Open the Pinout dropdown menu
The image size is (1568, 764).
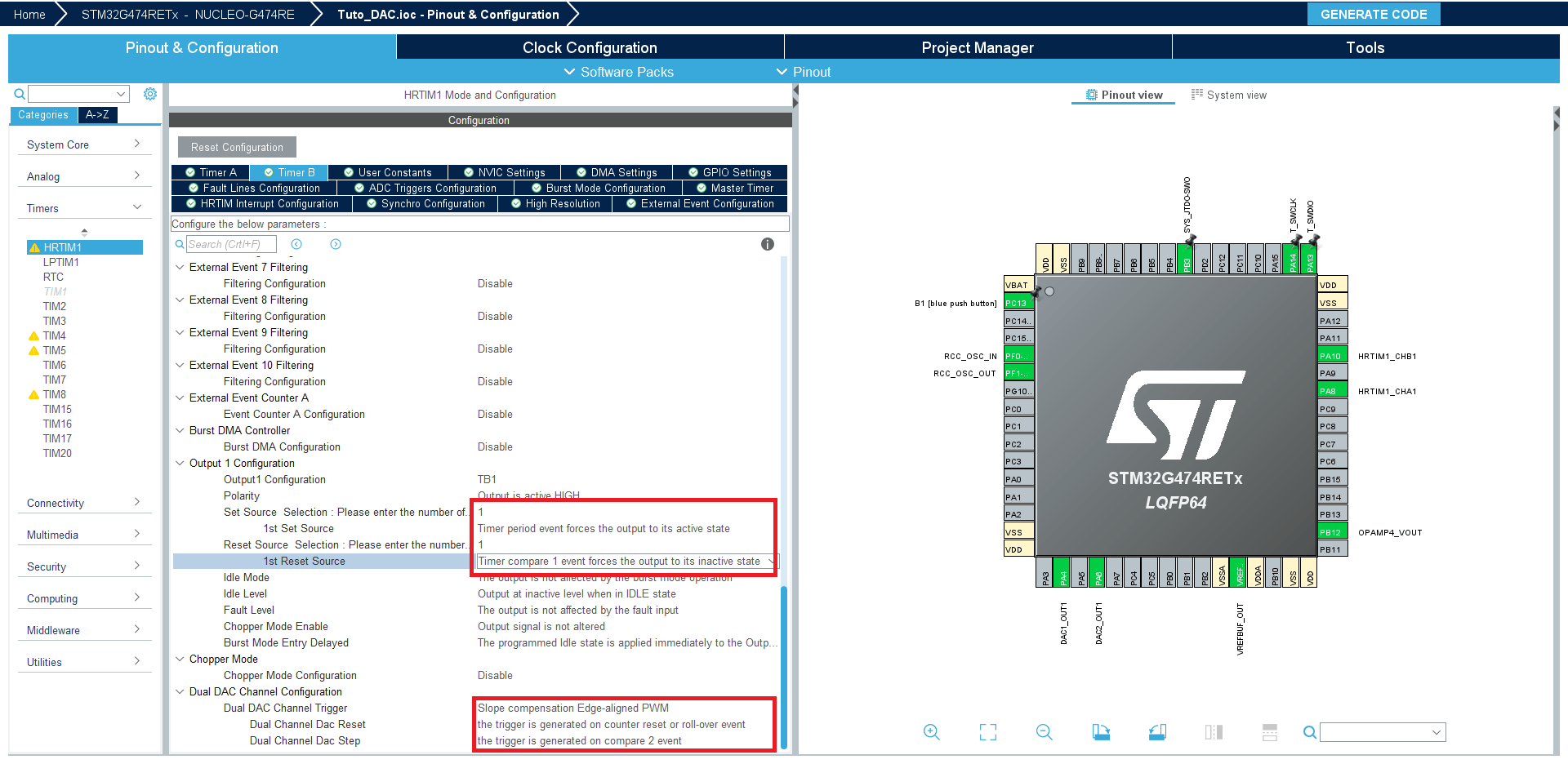pos(804,72)
